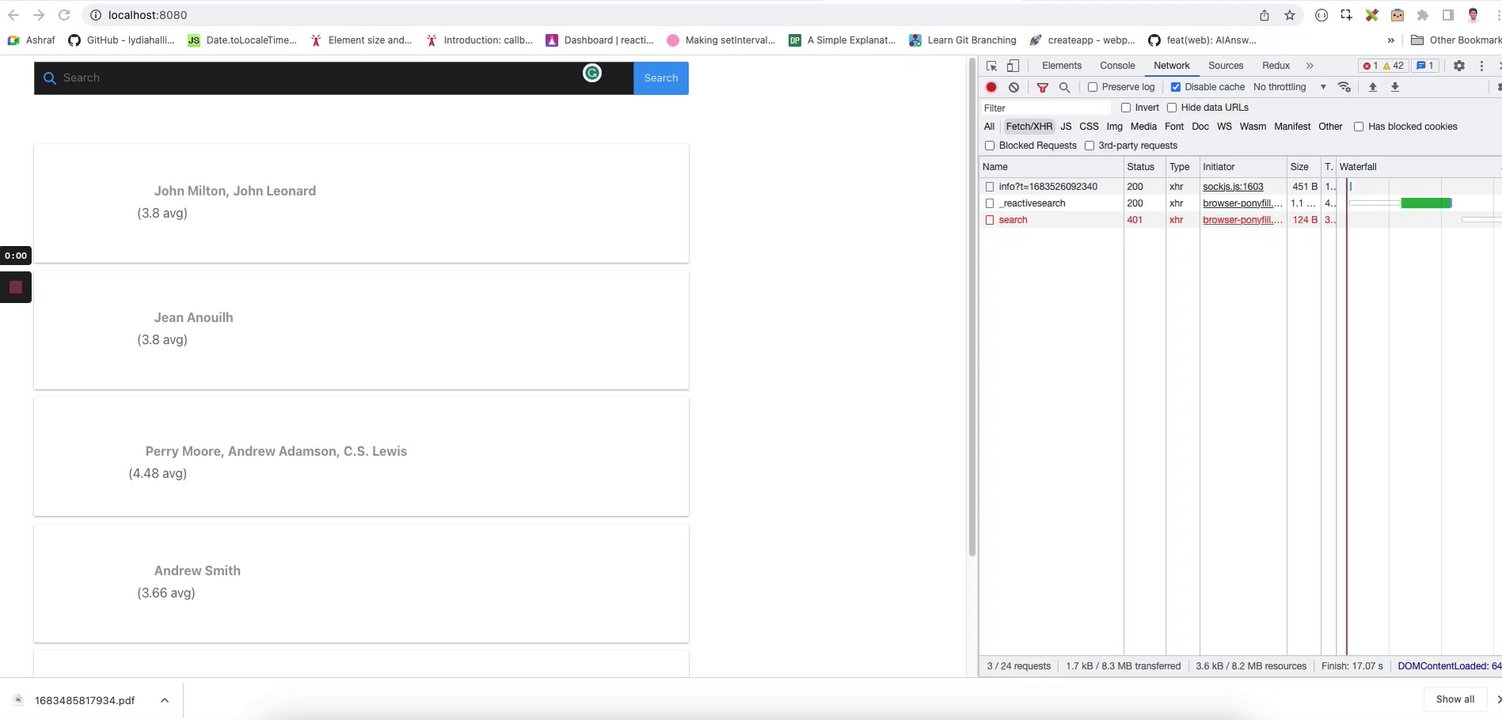Image resolution: width=1502 pixels, height=720 pixels.
Task: Import HAR file with upload arrow
Action: [x=1373, y=87]
